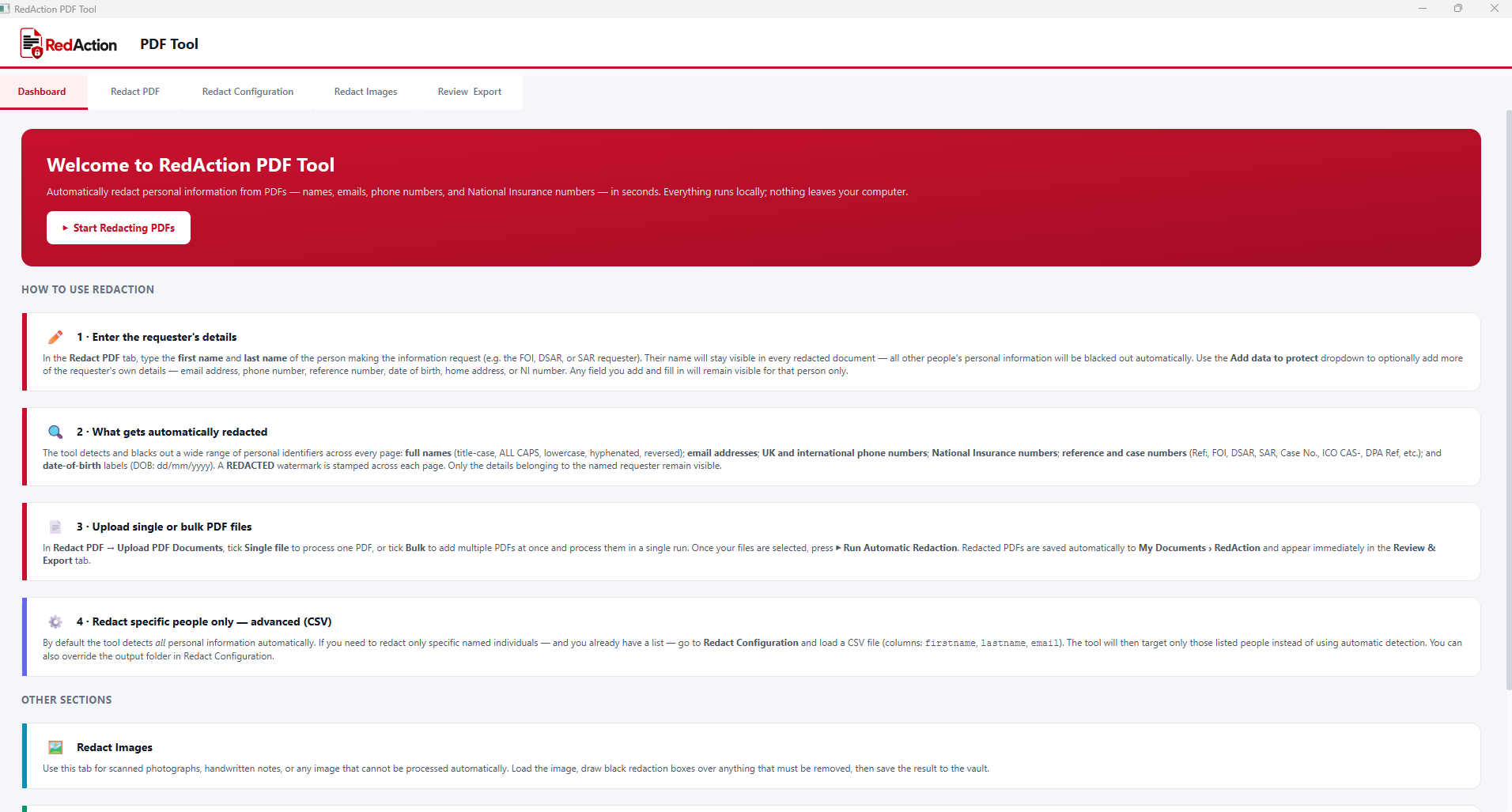Screen dimensions: 1512x812
Task: Open the Redact PDF tab
Action: 135,92
